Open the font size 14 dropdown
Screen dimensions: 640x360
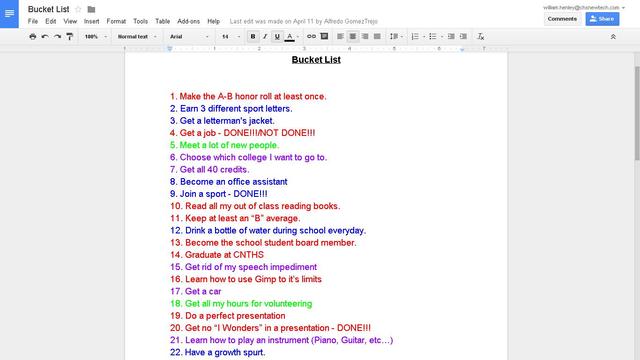click(231, 37)
